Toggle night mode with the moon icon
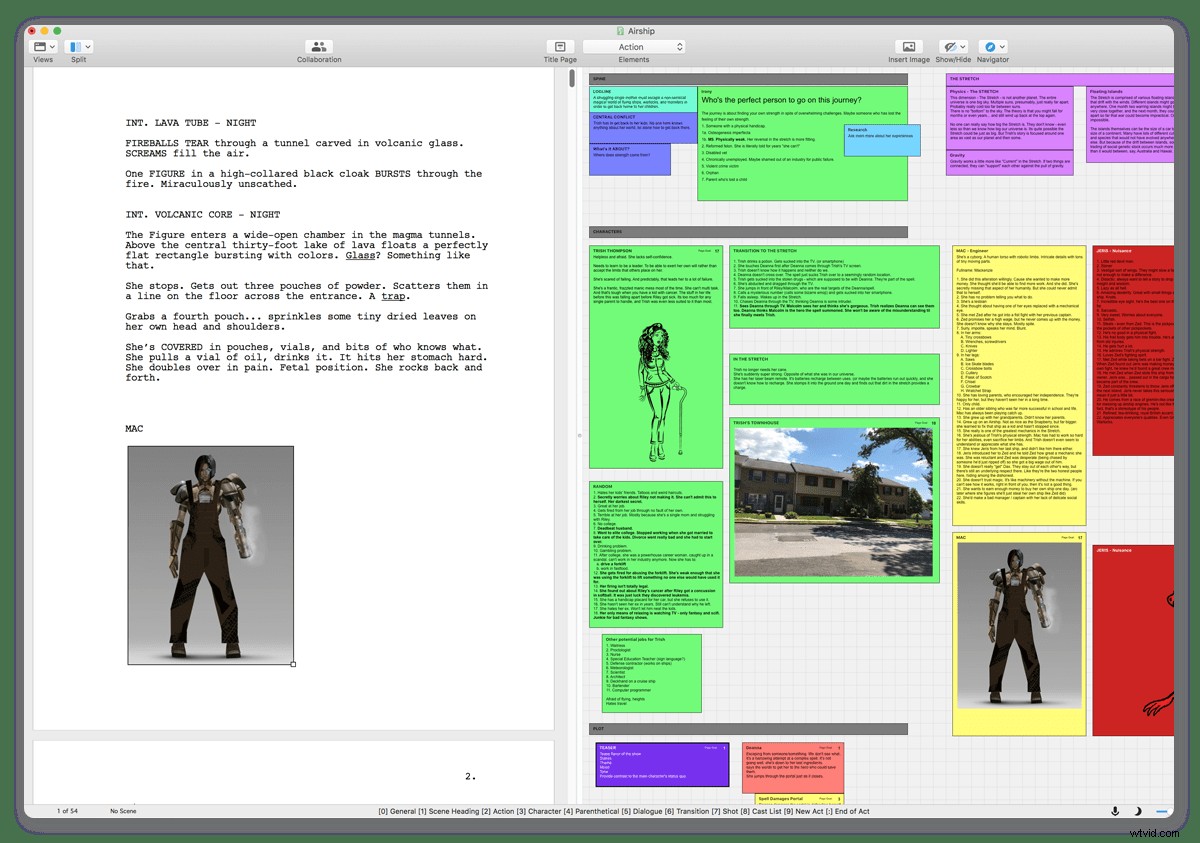1200x843 pixels. tap(1138, 810)
